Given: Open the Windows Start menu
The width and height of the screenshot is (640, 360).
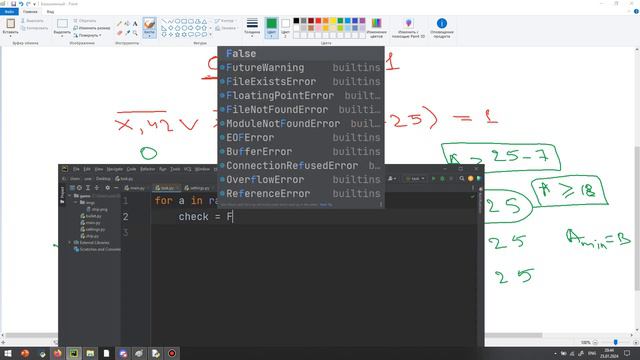Looking at the screenshot, I should (x=7, y=353).
